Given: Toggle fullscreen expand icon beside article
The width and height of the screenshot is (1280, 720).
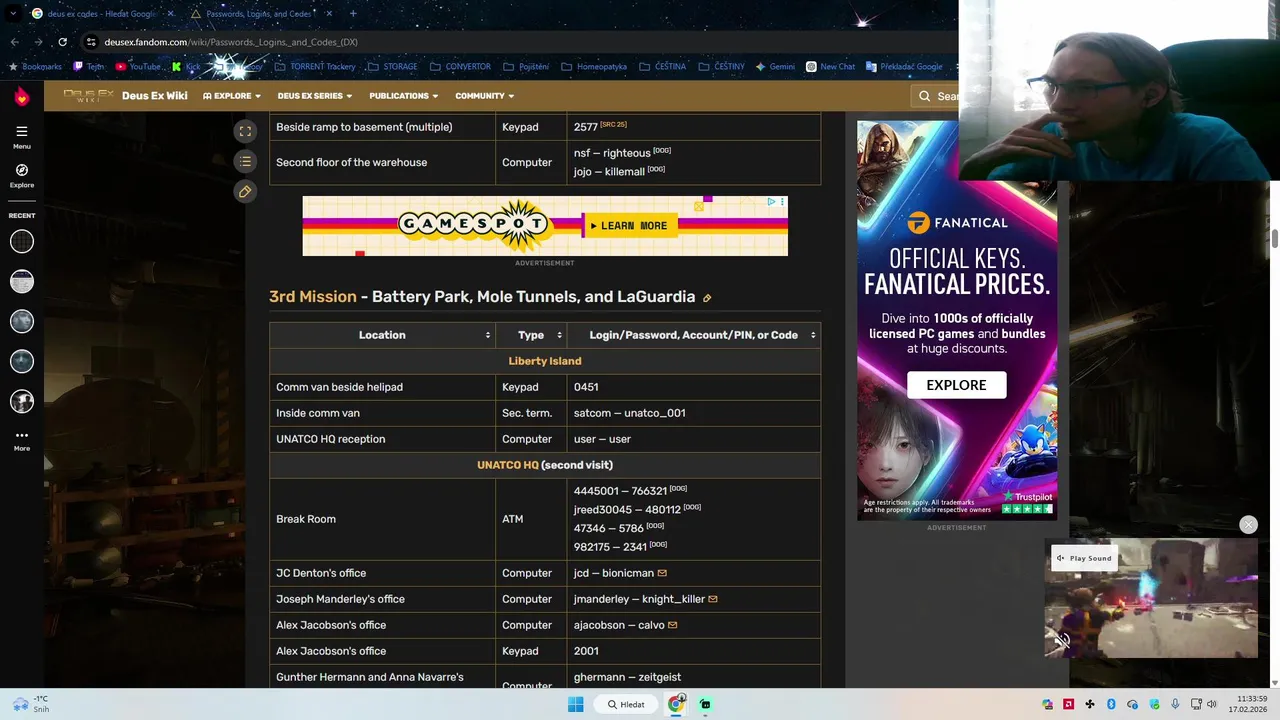Looking at the screenshot, I should pyautogui.click(x=245, y=131).
